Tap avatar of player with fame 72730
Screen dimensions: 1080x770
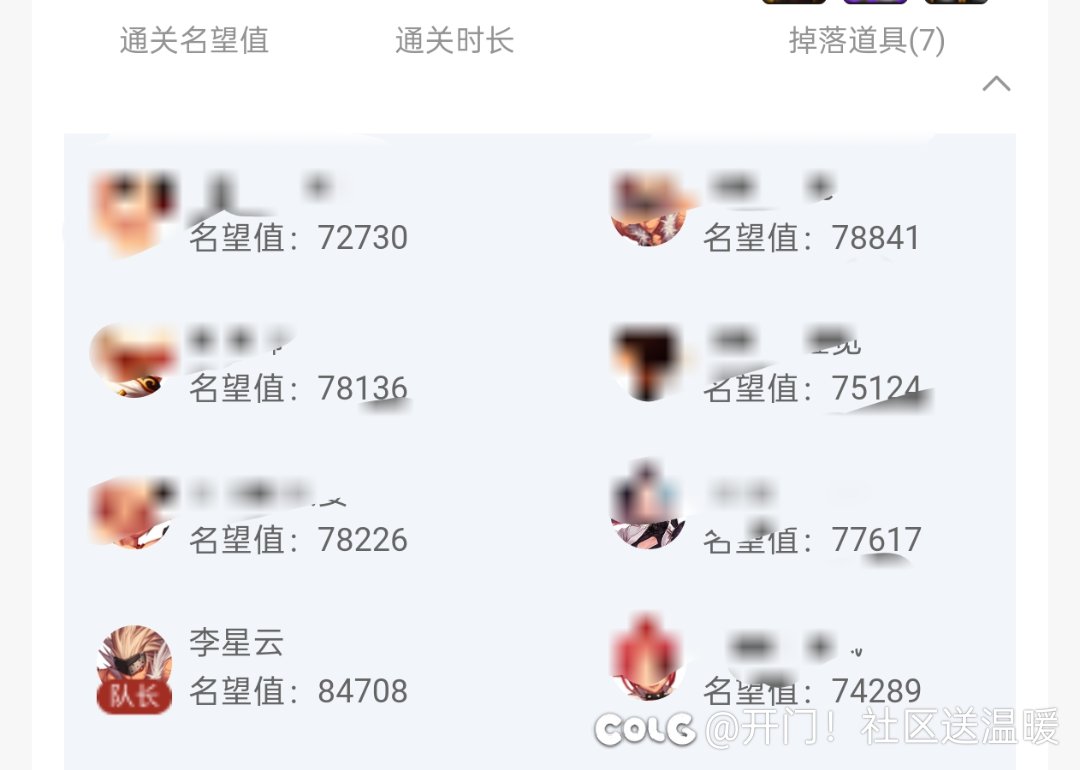pos(134,211)
